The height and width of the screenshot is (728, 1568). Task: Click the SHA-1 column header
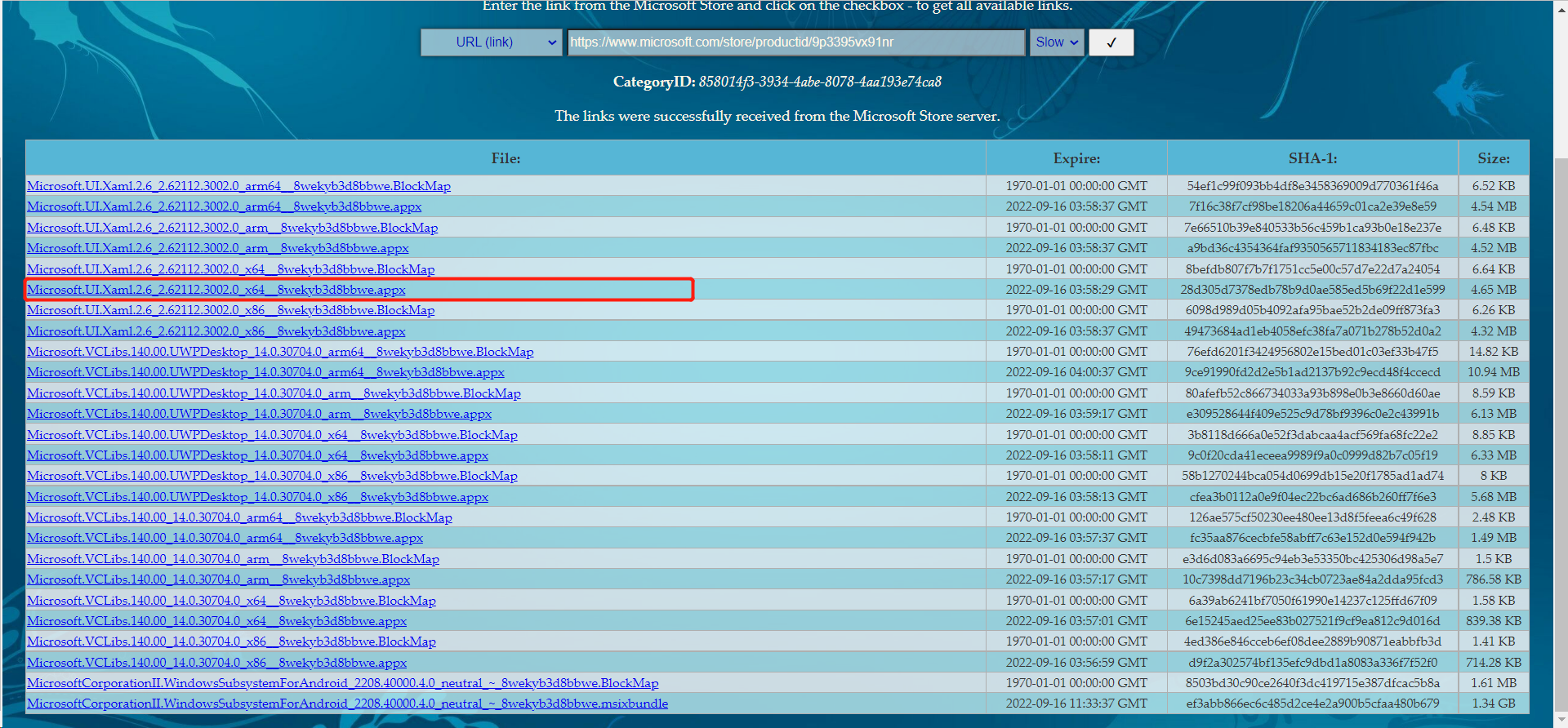(x=1312, y=158)
